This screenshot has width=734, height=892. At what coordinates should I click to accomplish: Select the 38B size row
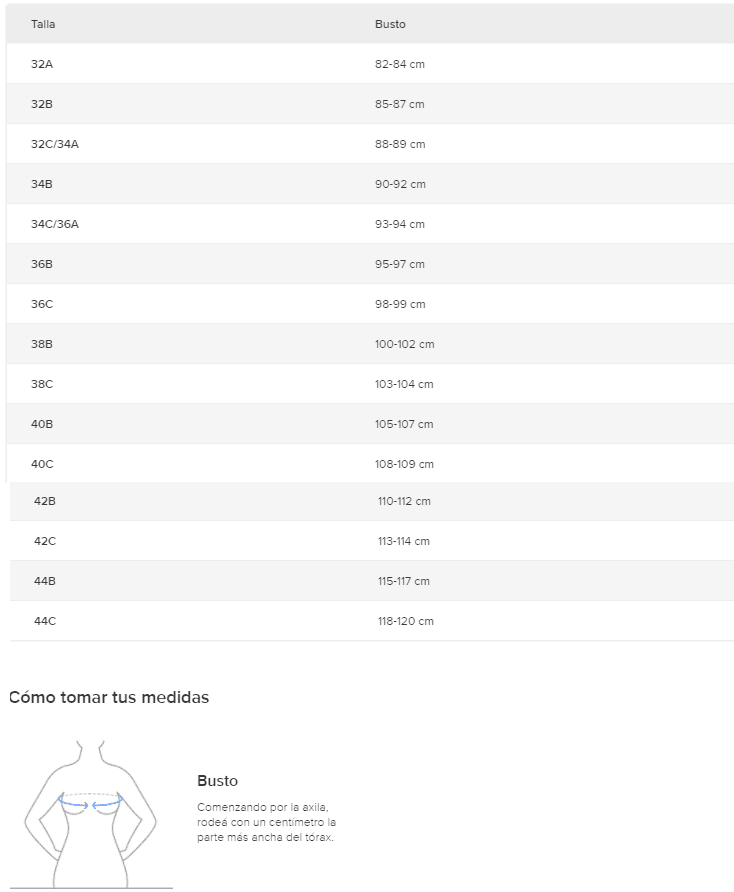click(x=42, y=344)
